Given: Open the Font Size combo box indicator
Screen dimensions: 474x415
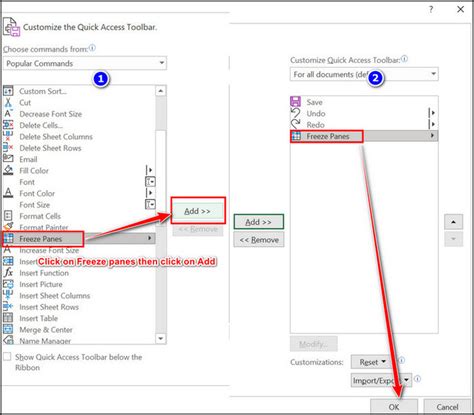Looking at the screenshot, I should coord(150,204).
